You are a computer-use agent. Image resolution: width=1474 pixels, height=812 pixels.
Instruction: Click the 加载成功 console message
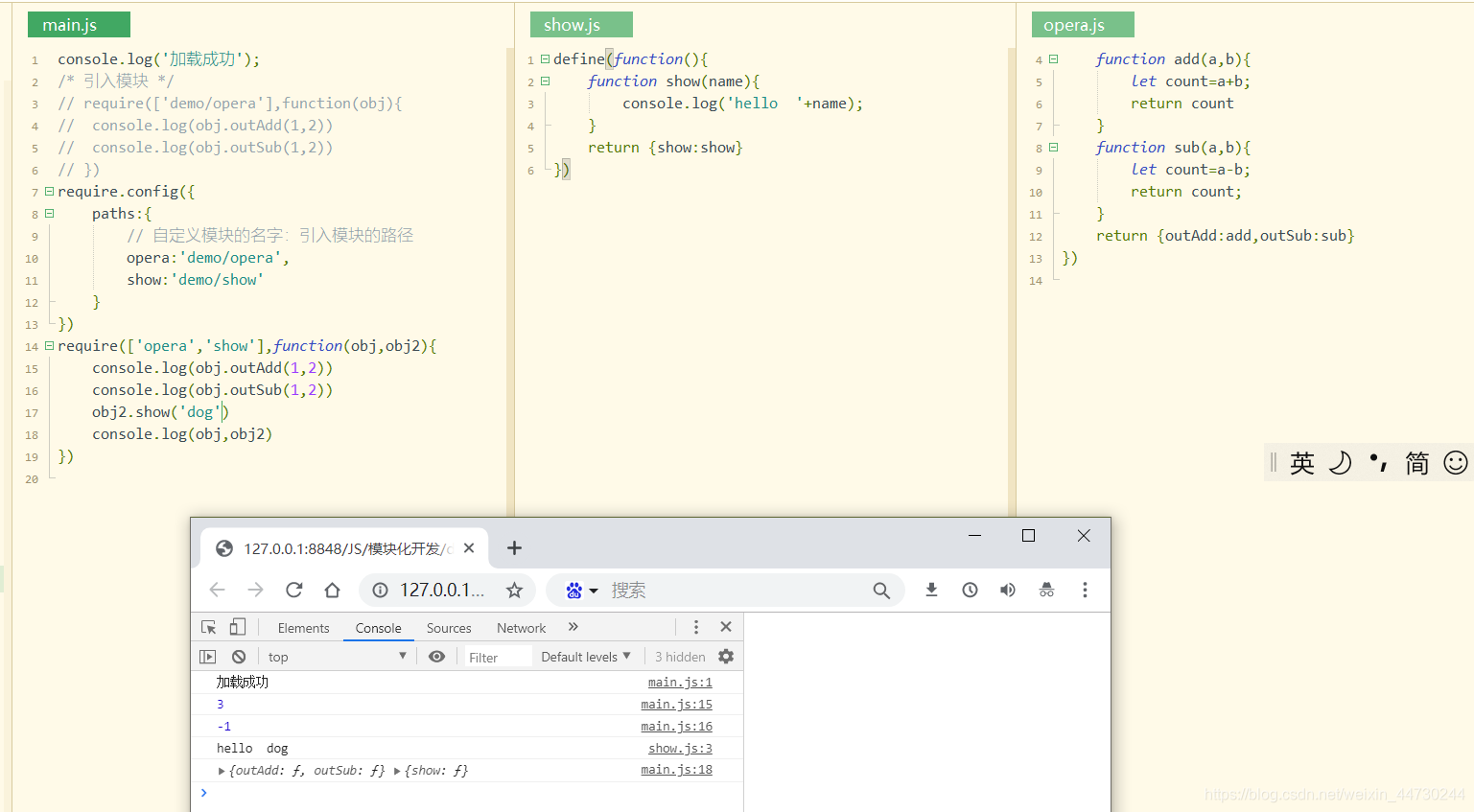[x=243, y=683]
